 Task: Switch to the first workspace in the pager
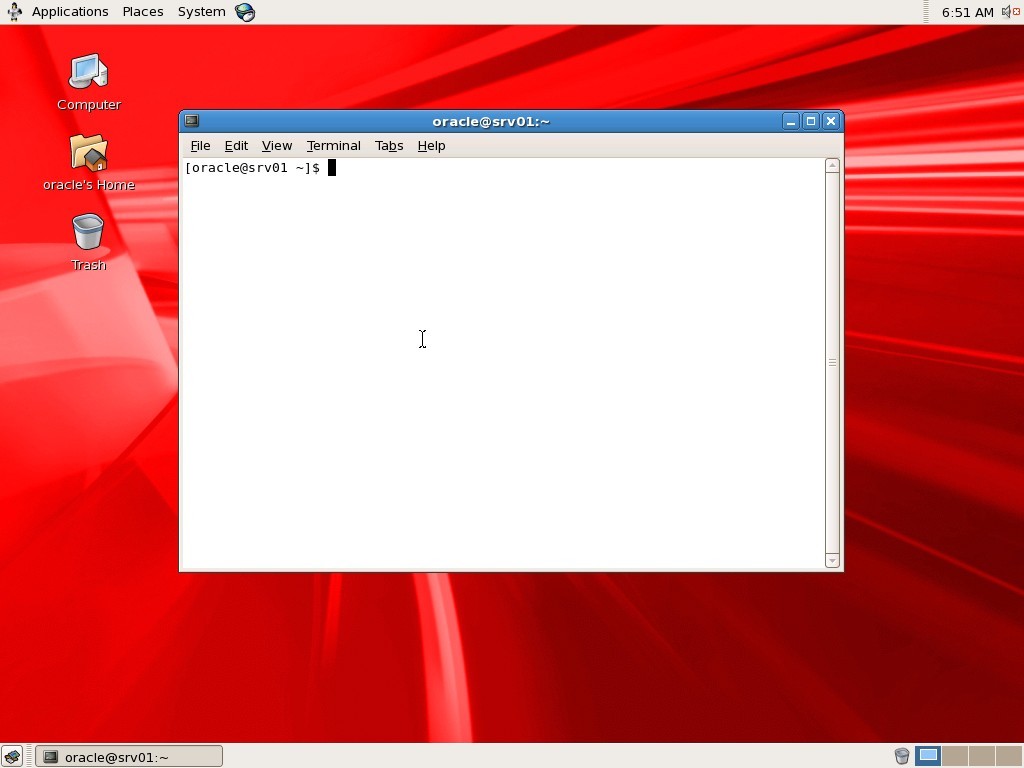click(928, 756)
